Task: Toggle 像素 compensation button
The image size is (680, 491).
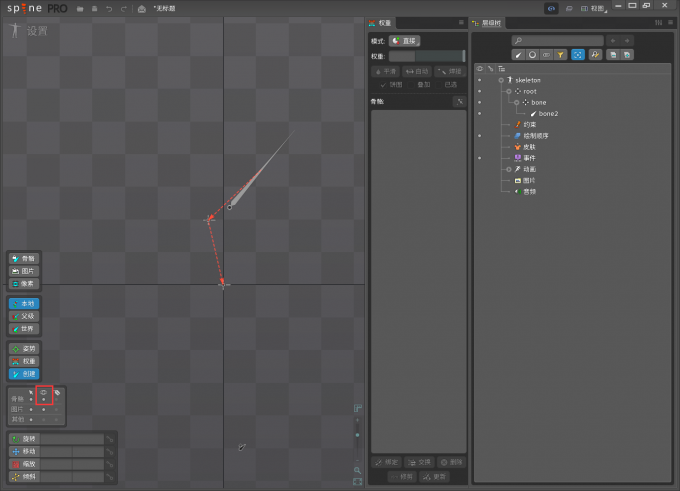Action: tap(24, 284)
